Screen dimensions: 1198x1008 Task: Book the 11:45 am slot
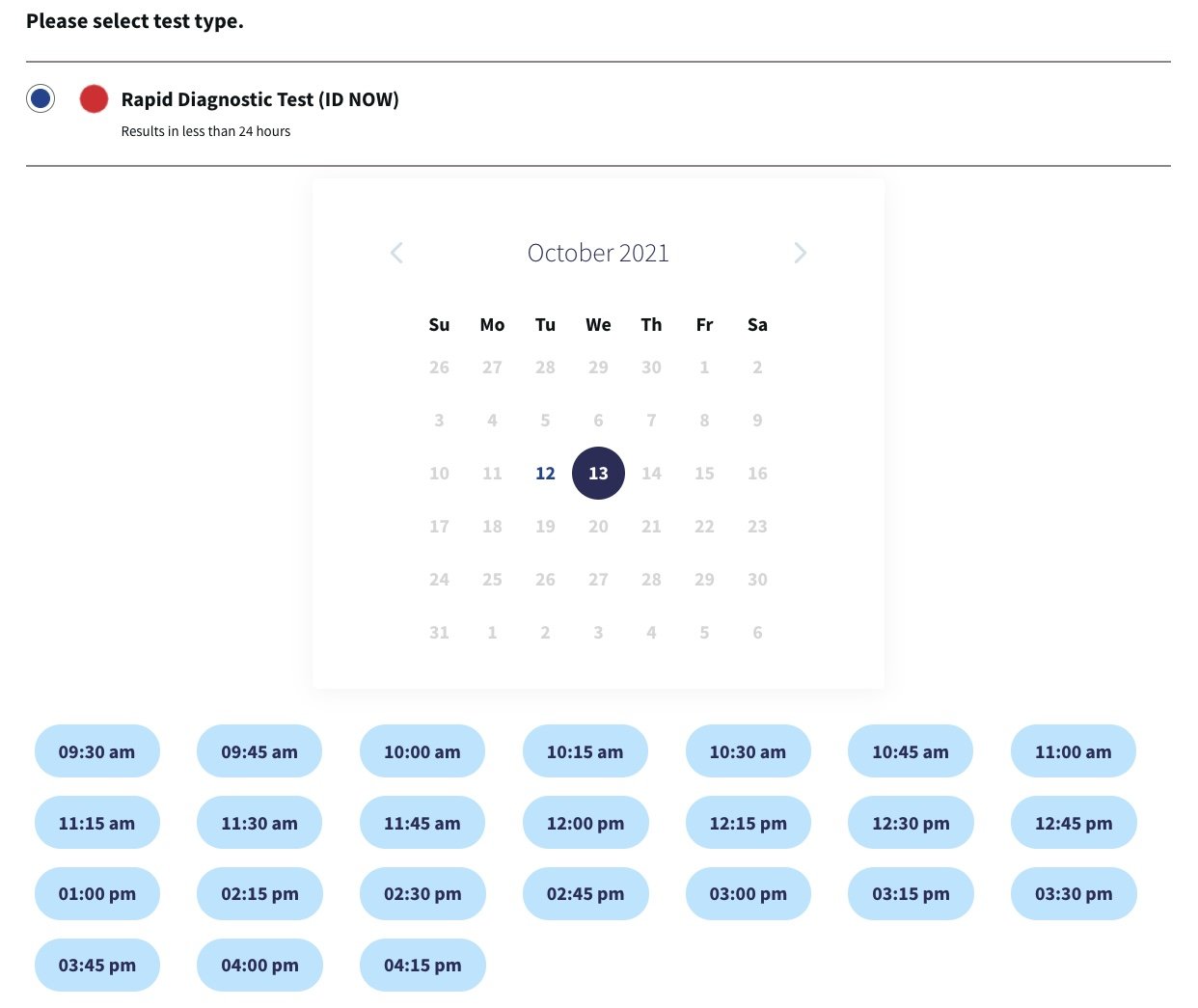[422, 823]
